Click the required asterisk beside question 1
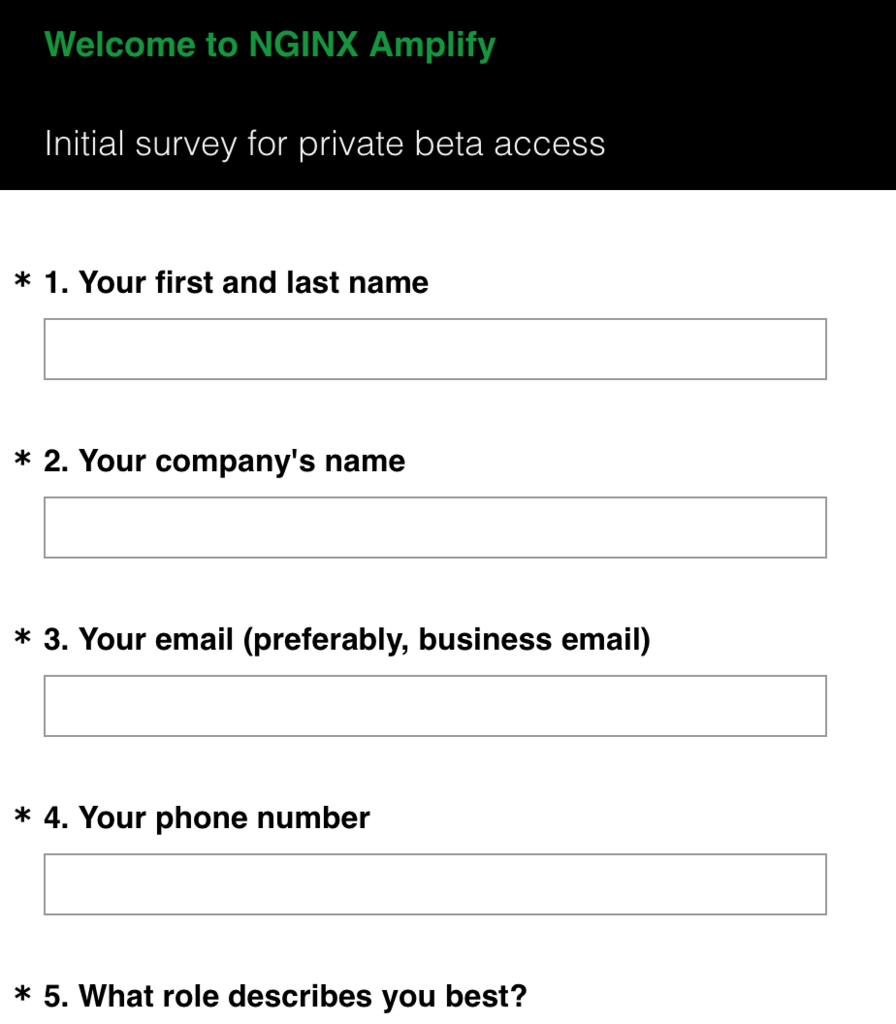Image resolution: width=896 pixels, height=1024 pixels. 23,281
